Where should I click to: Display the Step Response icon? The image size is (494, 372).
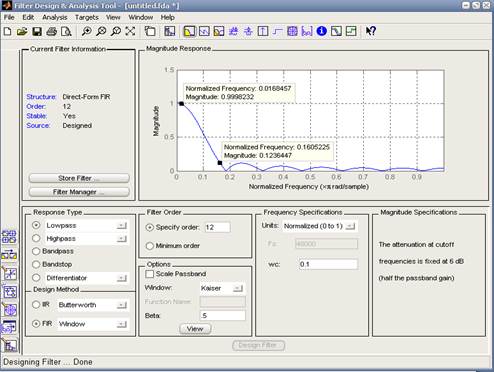tap(277, 31)
